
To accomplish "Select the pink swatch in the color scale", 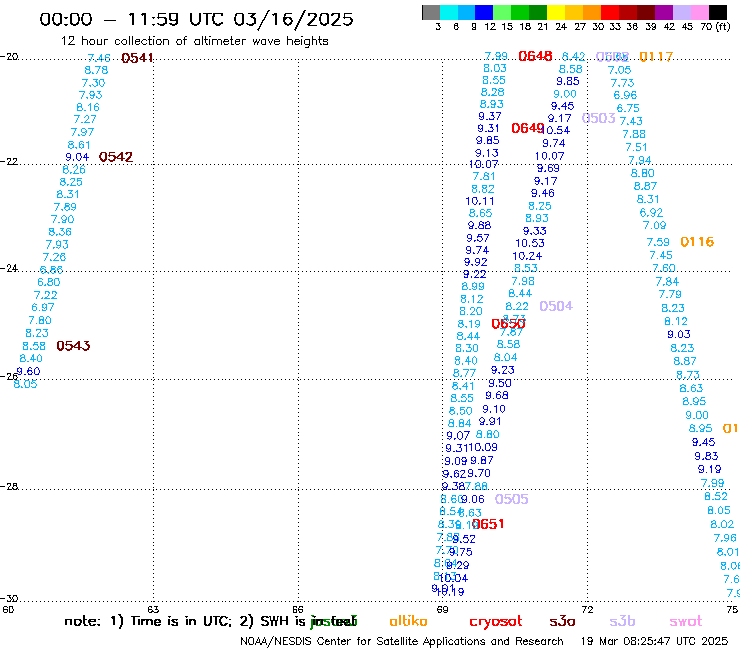I will pos(699,12).
